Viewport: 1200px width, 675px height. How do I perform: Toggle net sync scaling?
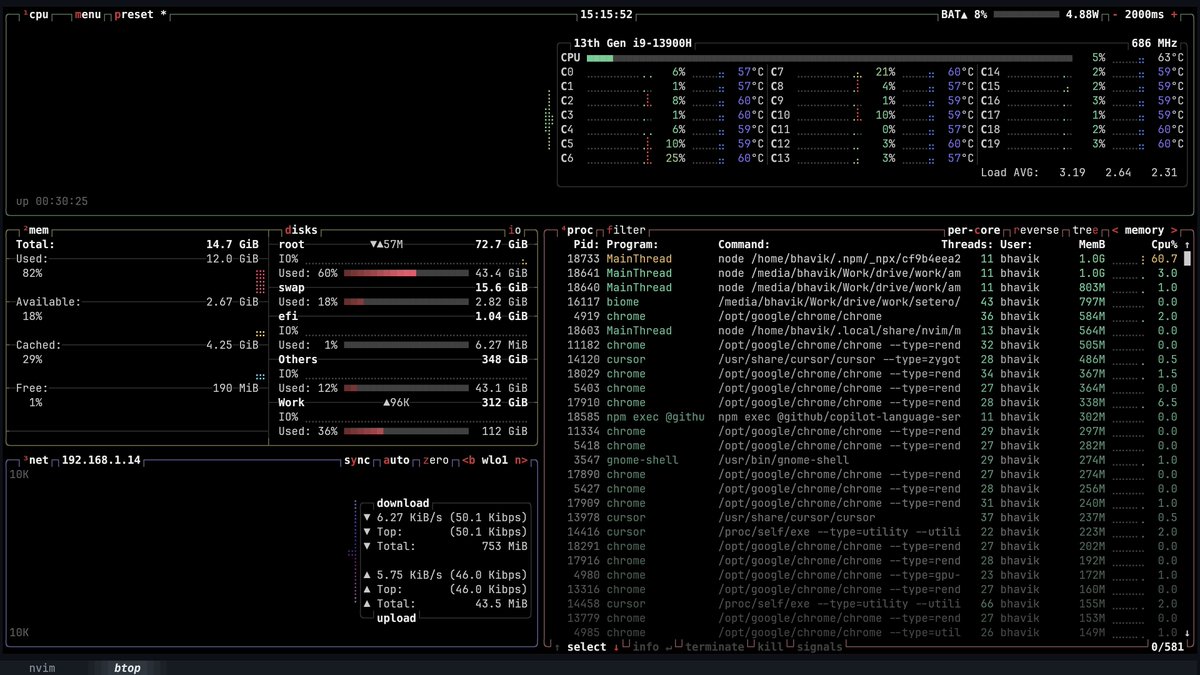(356, 460)
